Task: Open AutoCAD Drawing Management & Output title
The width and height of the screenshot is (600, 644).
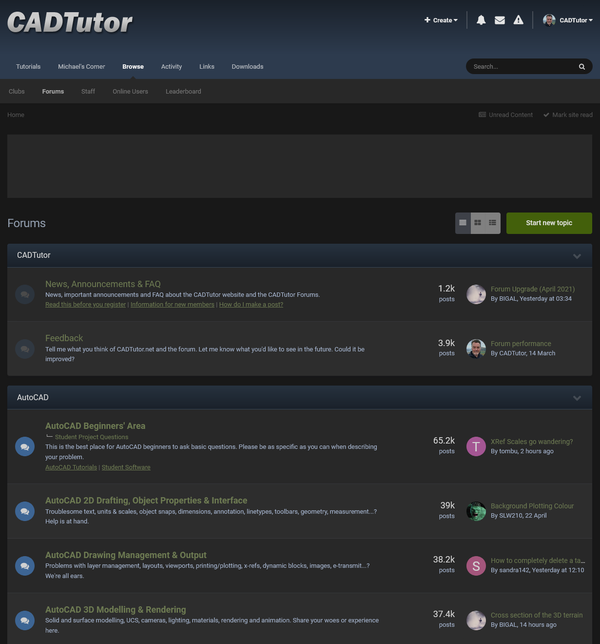Action: point(126,555)
